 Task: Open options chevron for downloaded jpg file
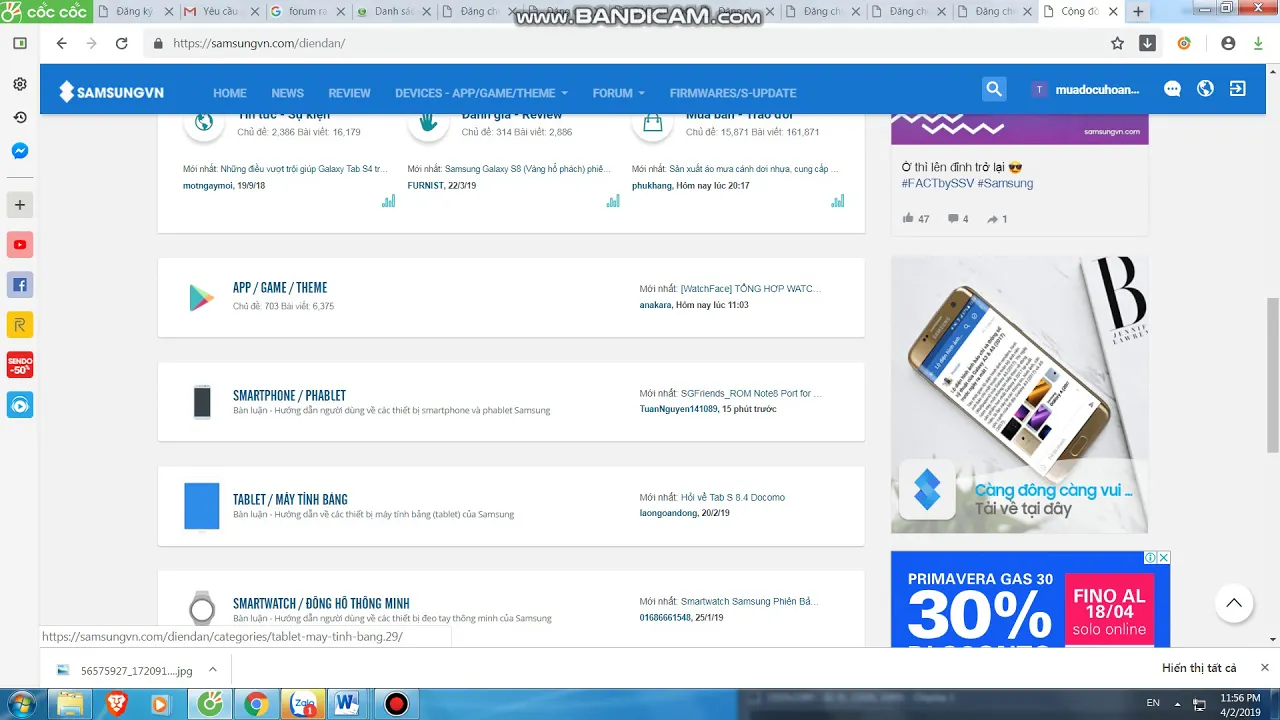[213, 670]
